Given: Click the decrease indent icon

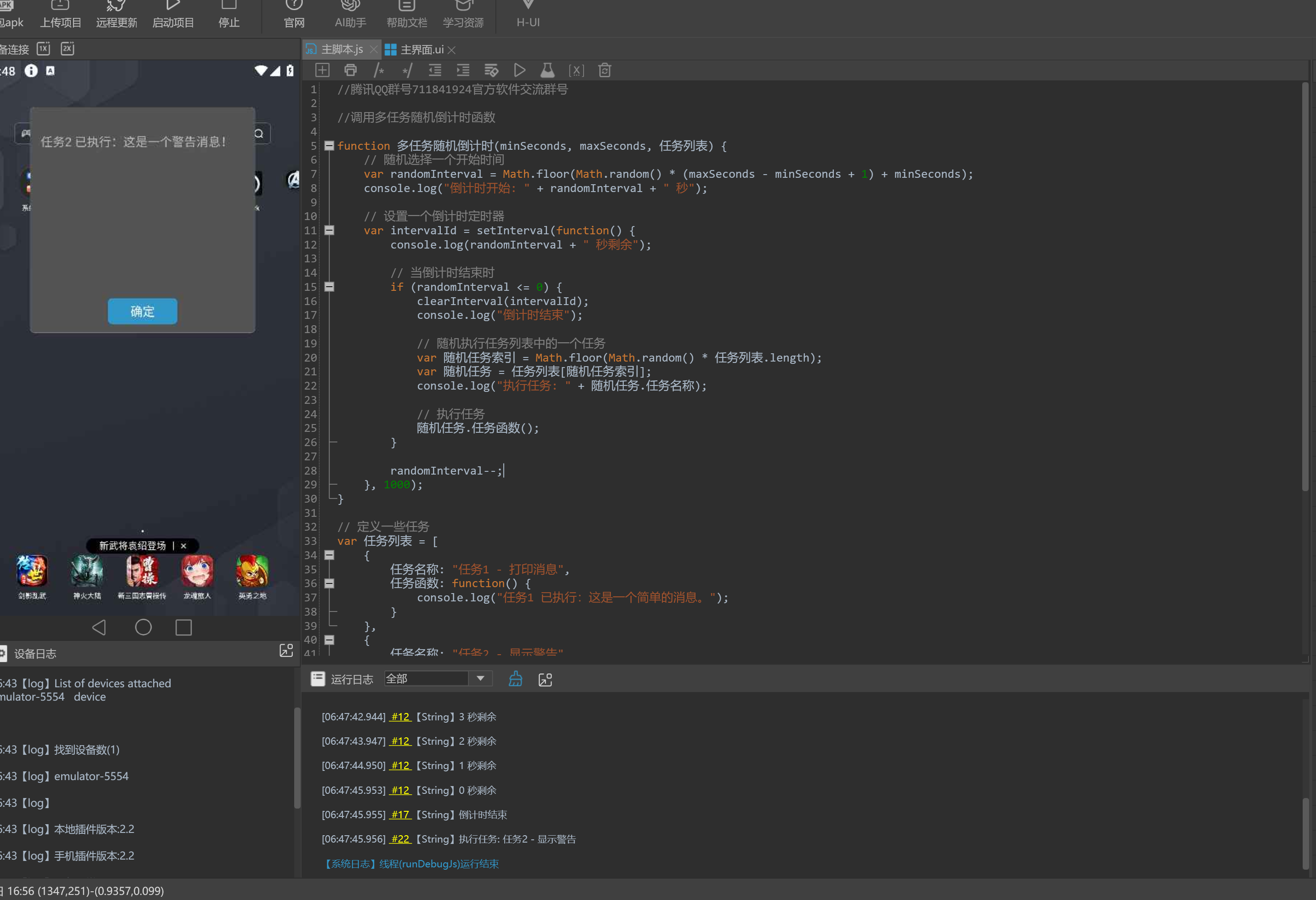Looking at the screenshot, I should coord(435,70).
